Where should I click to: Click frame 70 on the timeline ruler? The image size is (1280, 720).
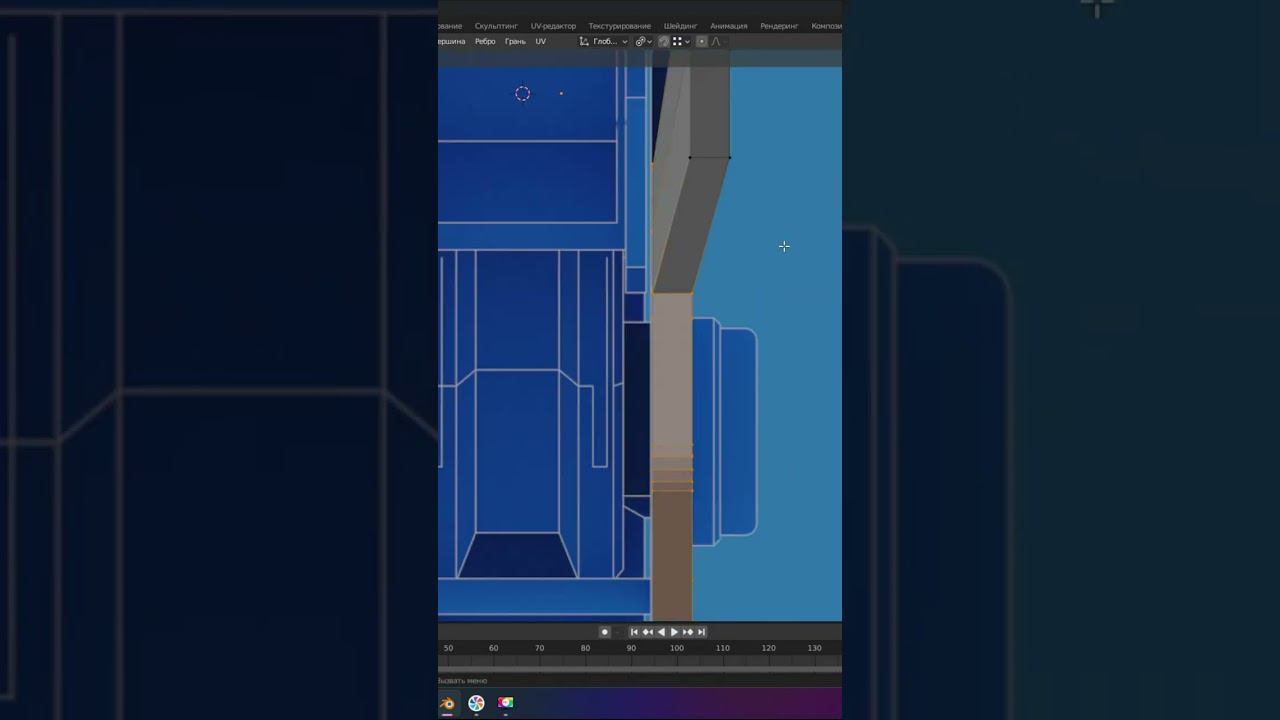[539, 648]
